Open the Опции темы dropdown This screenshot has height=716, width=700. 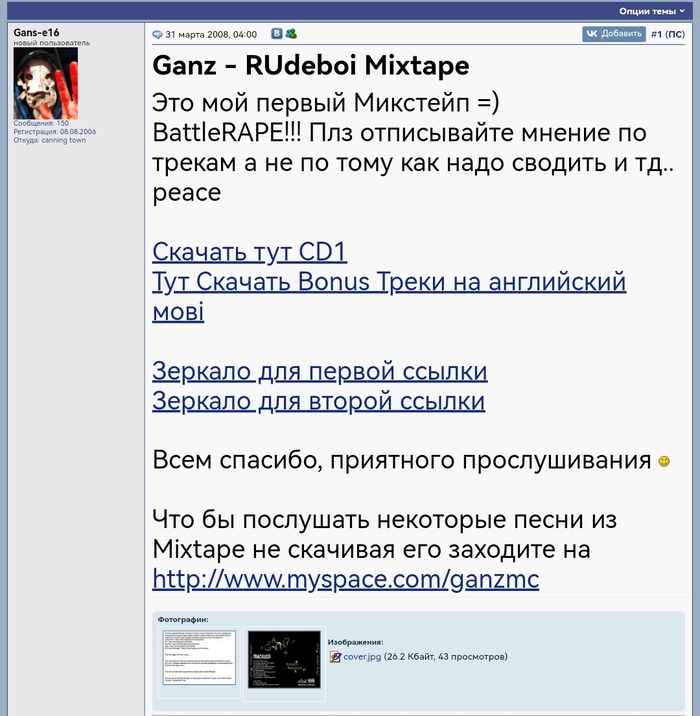point(652,11)
